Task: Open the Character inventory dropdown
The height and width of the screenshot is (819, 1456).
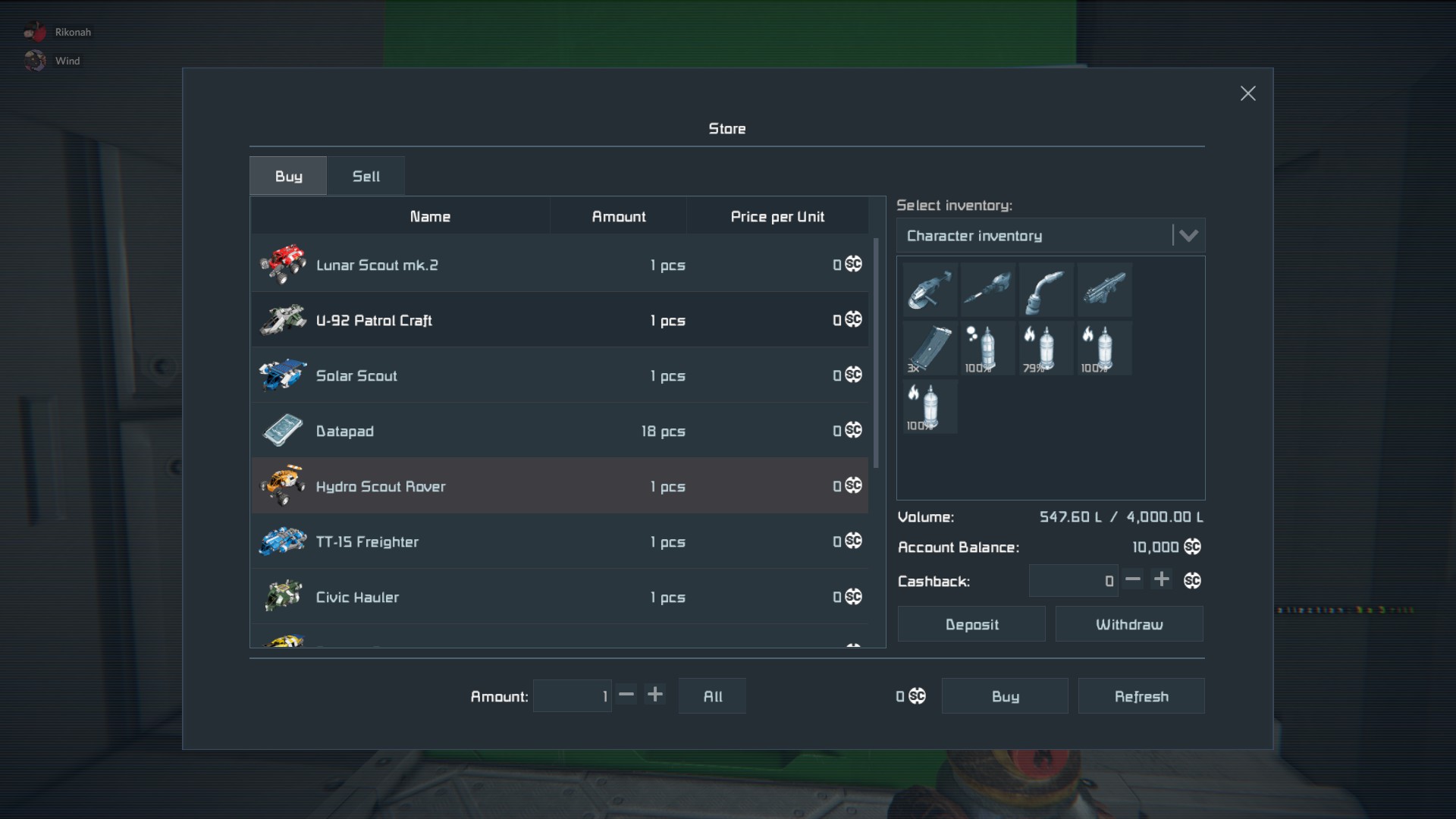Action: tap(1188, 236)
